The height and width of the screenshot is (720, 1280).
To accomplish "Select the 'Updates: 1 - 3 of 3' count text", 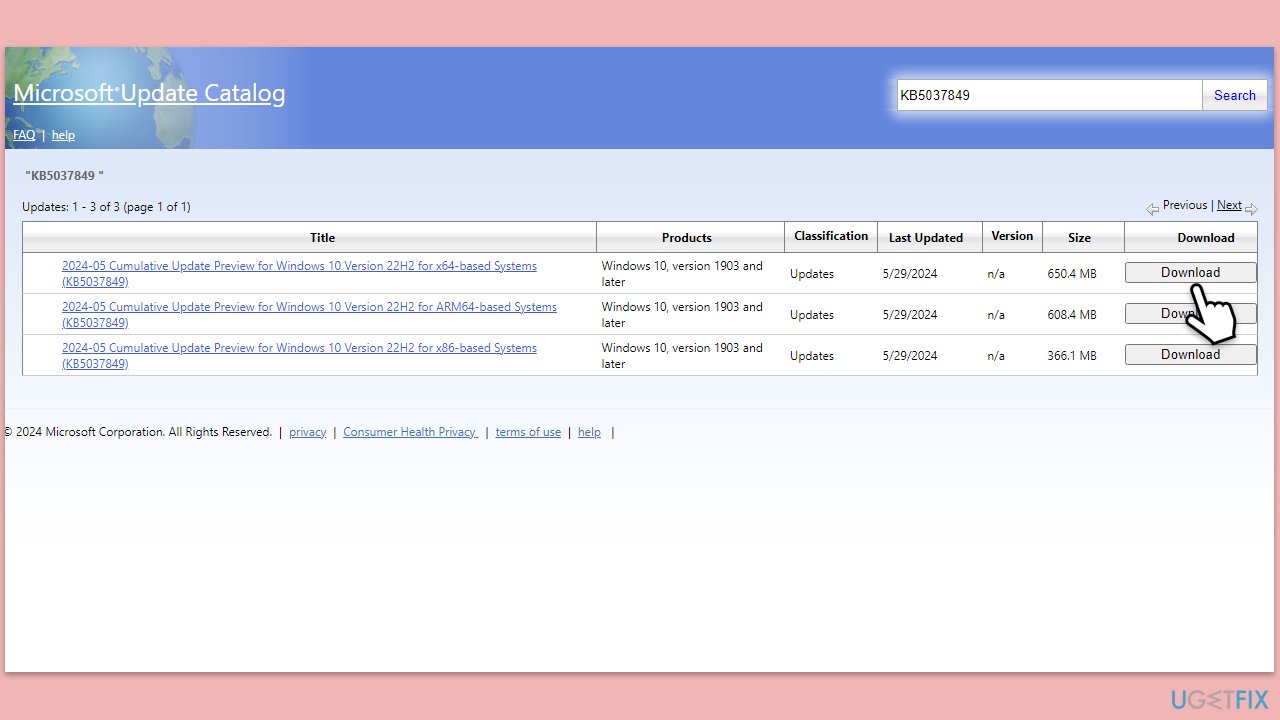I will [106, 207].
